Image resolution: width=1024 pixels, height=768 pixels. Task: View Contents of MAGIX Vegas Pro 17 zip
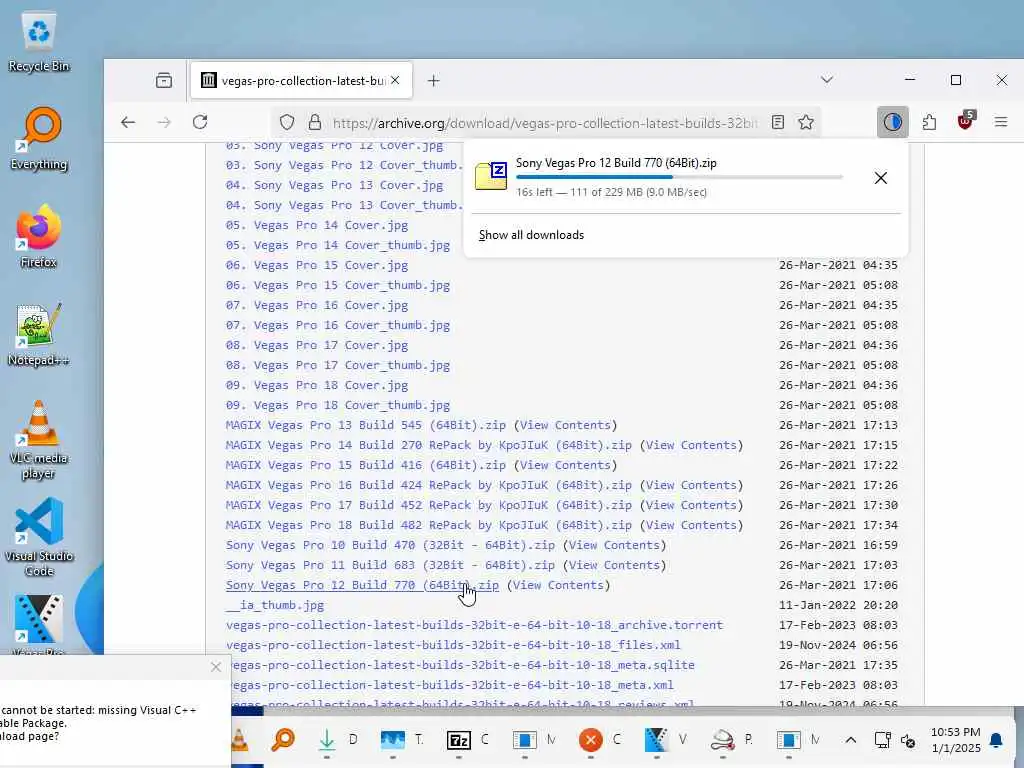tap(691, 505)
